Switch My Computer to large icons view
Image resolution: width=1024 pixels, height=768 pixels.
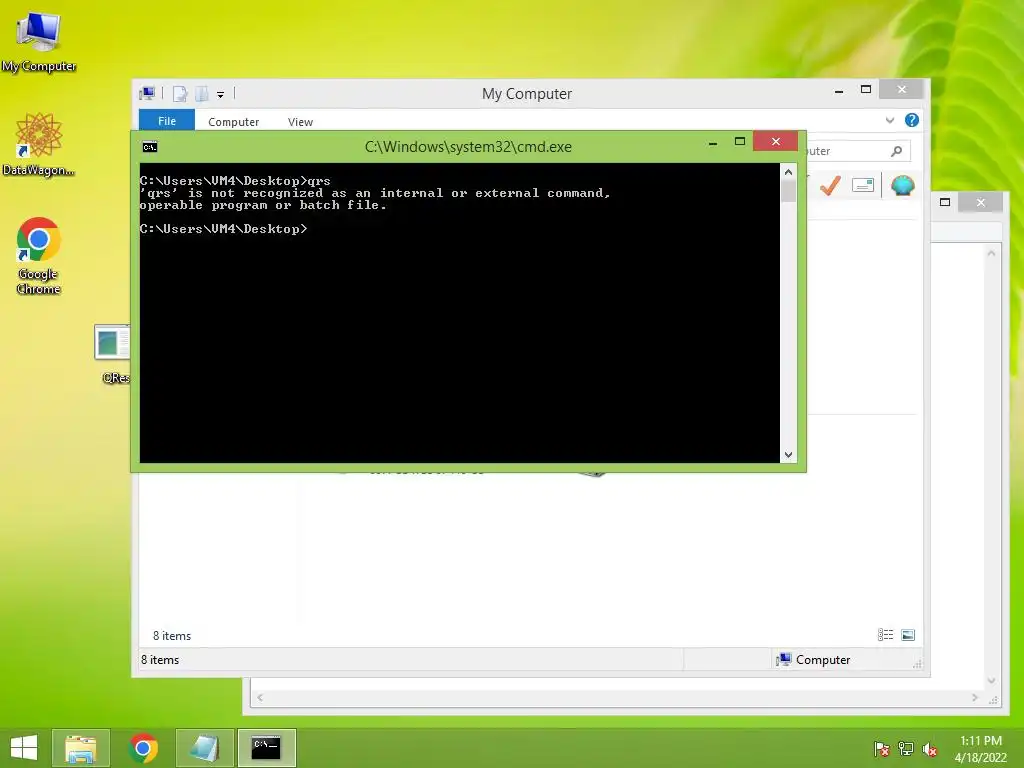[908, 635]
